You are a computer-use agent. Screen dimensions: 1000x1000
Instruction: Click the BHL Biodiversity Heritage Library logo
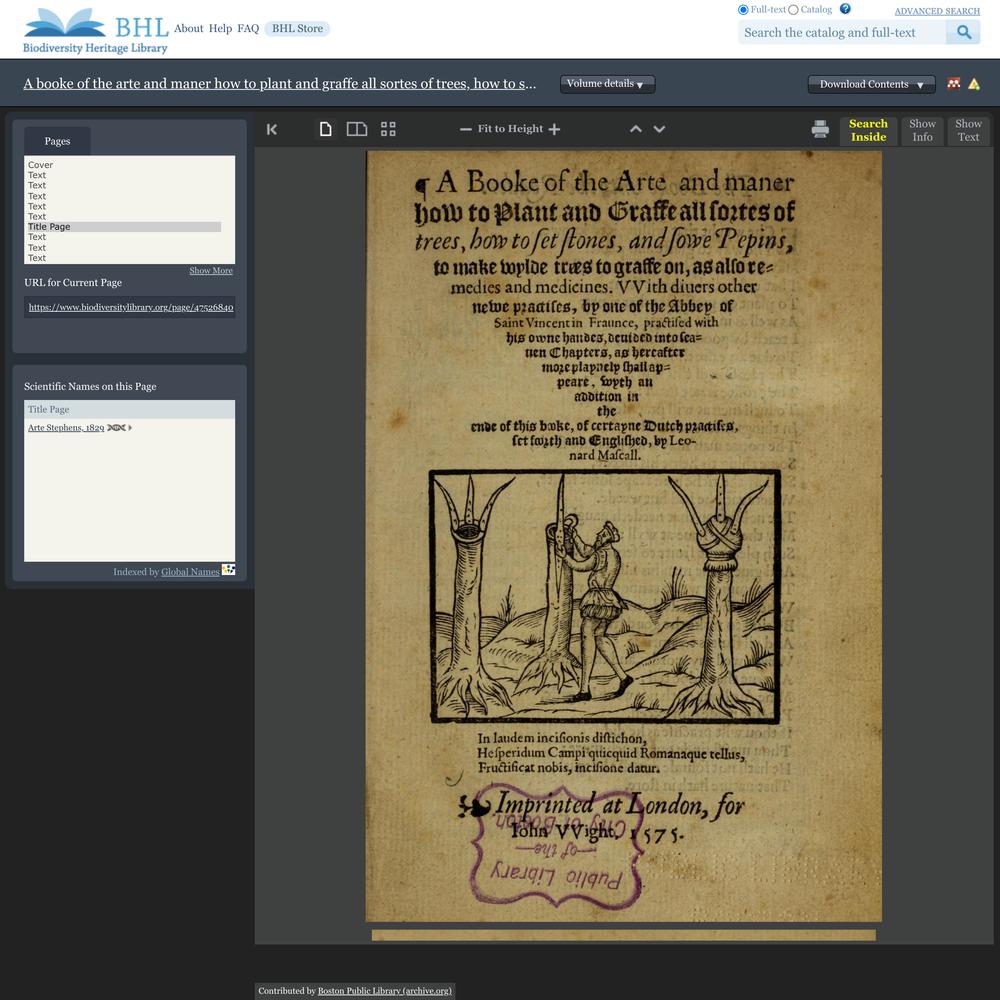point(96,31)
